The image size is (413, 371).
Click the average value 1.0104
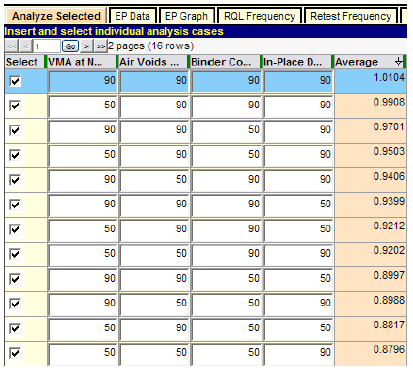[389, 77]
